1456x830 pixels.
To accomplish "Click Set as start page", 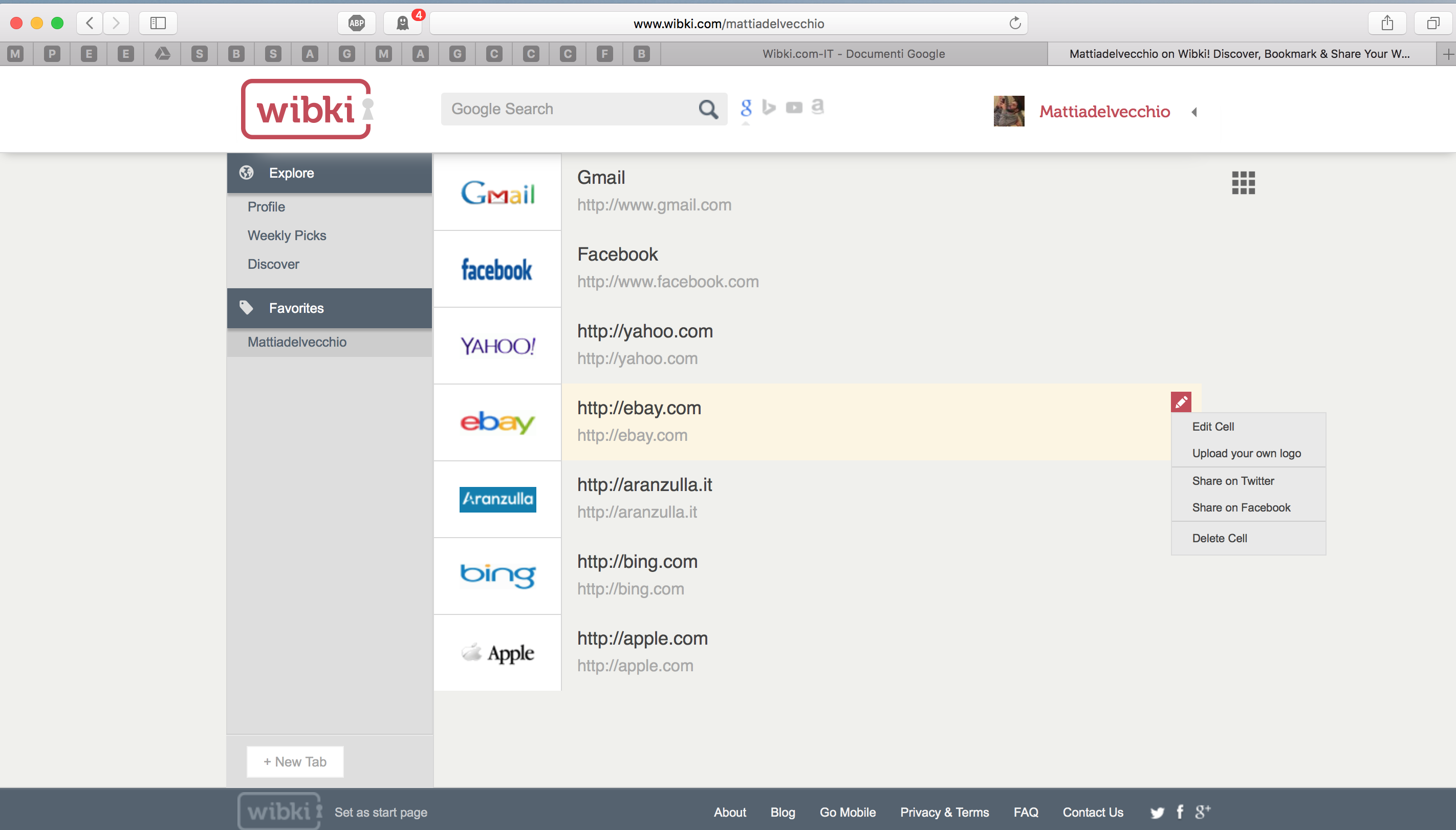I will [381, 812].
